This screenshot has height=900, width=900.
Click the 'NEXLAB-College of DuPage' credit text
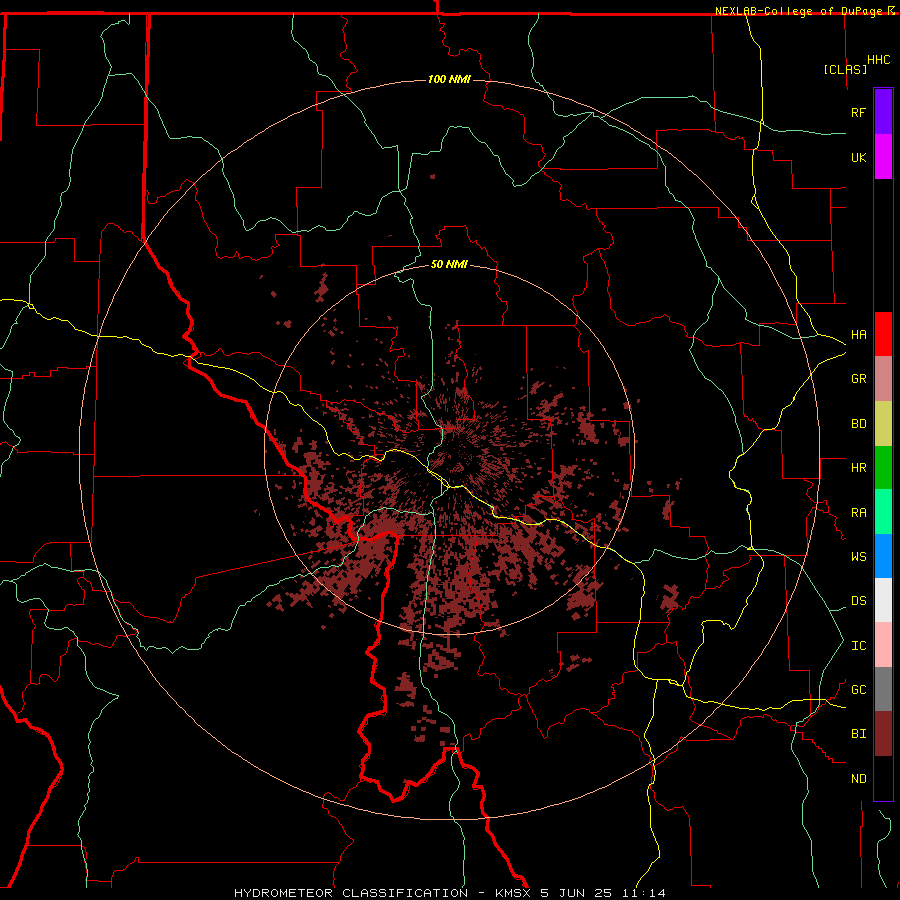click(798, 11)
